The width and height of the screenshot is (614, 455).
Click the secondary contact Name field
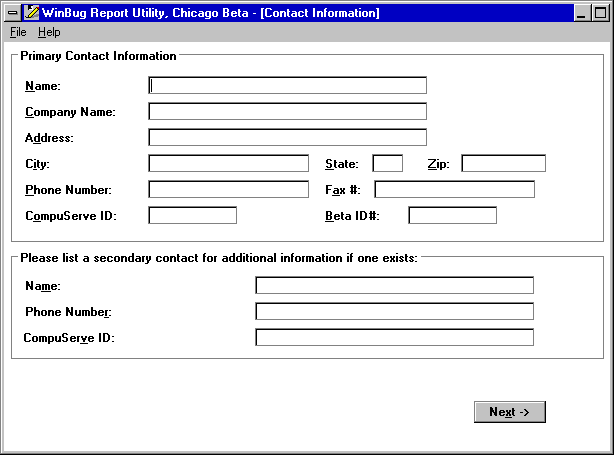click(394, 285)
